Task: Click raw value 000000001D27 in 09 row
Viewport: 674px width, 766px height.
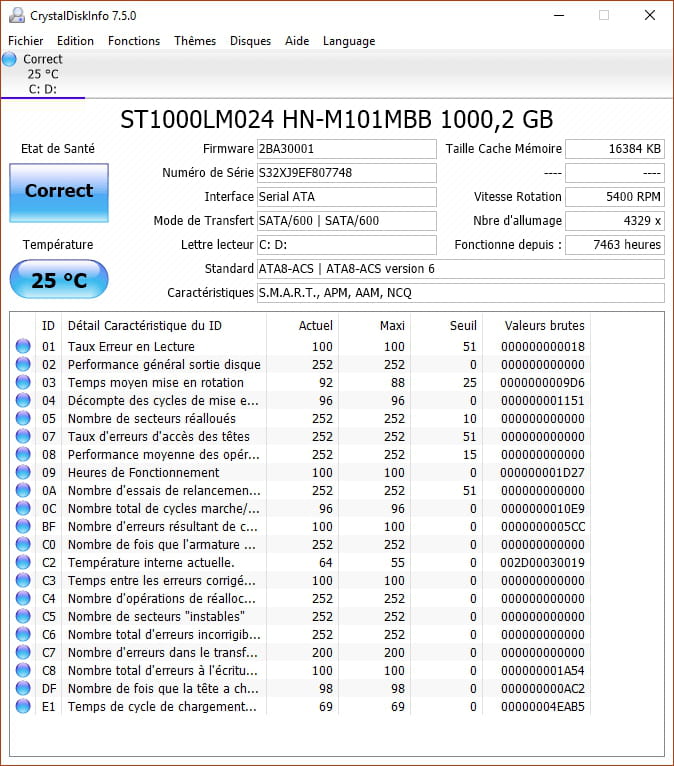Action: pyautogui.click(x=542, y=472)
